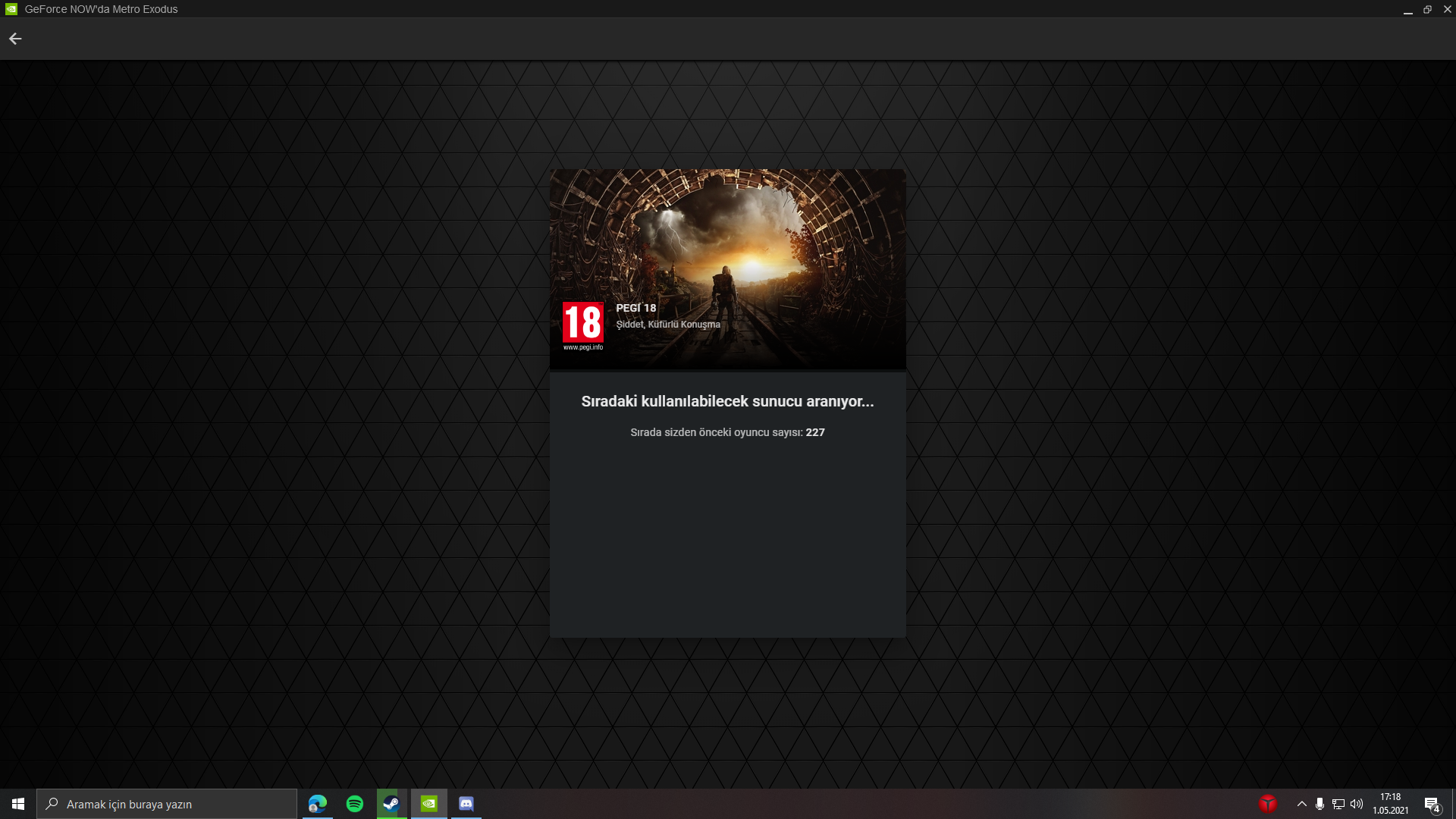Viewport: 1456px width, 819px height.
Task: Open the microphone tray icon
Action: (x=1319, y=804)
